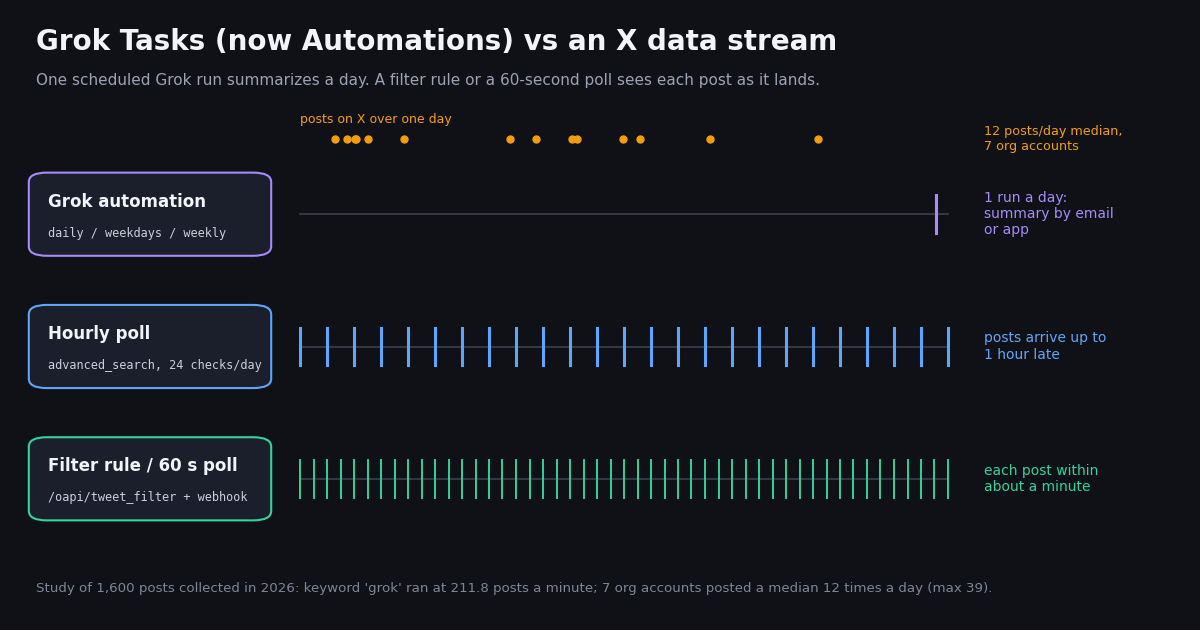Click the 'posts arrive up to 1 hour late' note

click(1045, 346)
